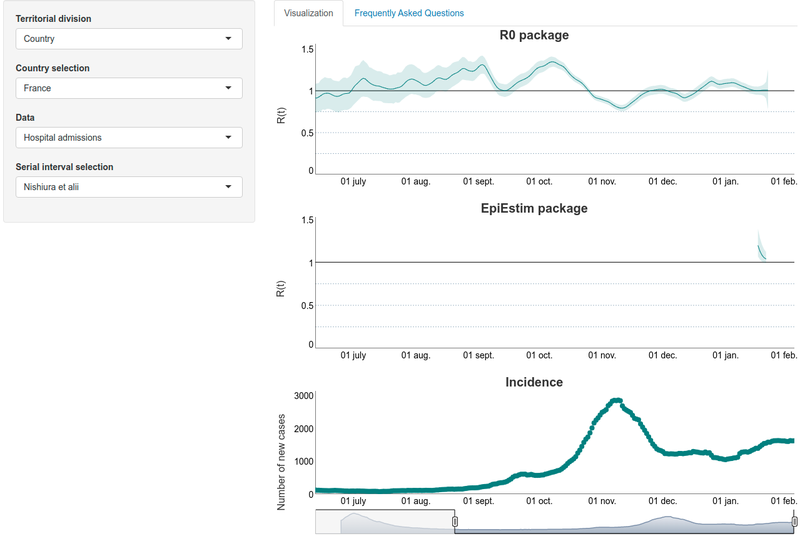Click the Number of new cases axis label
The width and height of the screenshot is (800, 536).
point(282,461)
